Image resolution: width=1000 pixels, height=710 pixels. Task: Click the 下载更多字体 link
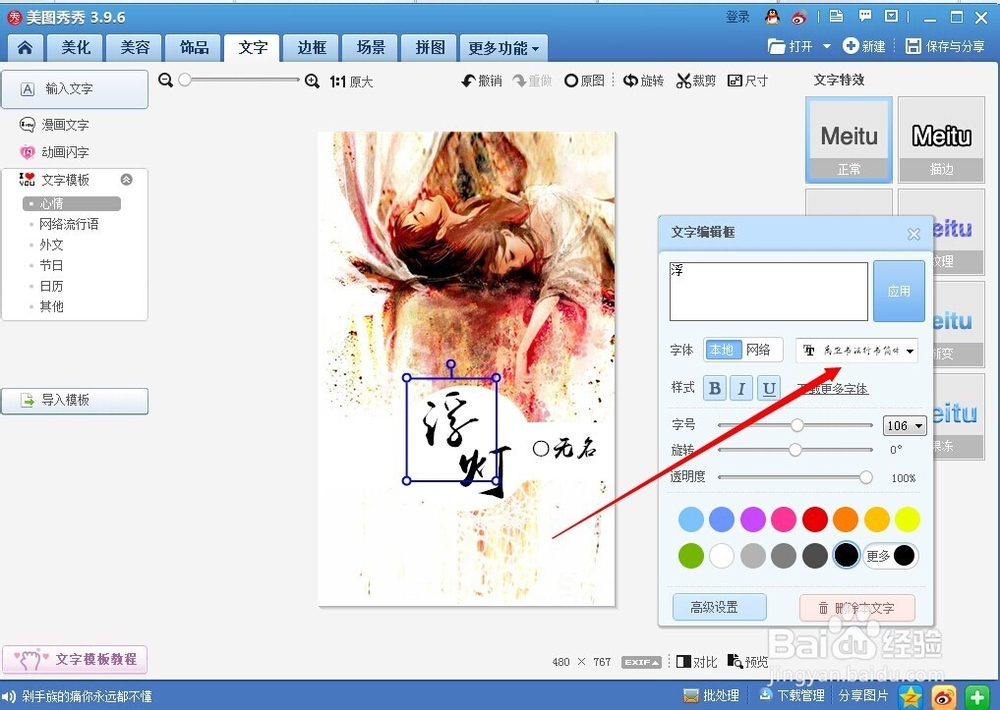tap(833, 388)
